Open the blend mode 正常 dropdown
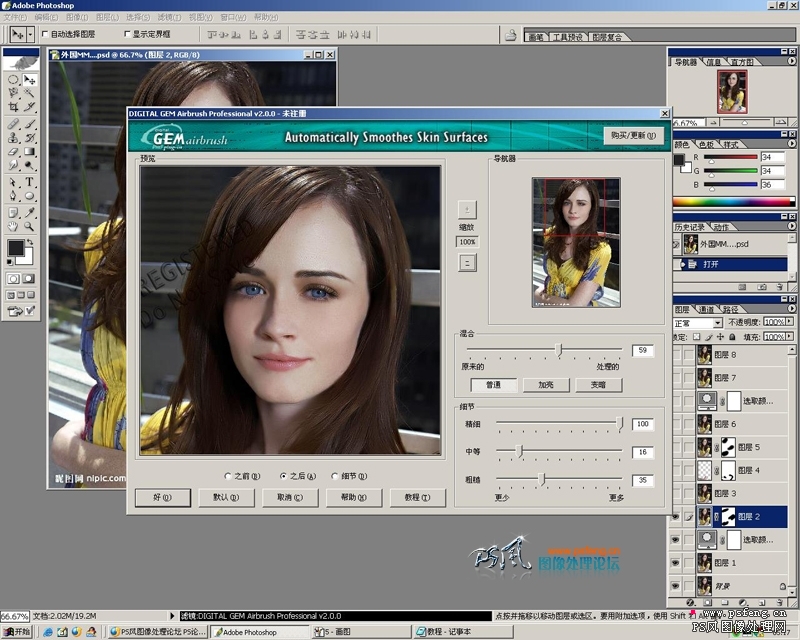 point(718,323)
